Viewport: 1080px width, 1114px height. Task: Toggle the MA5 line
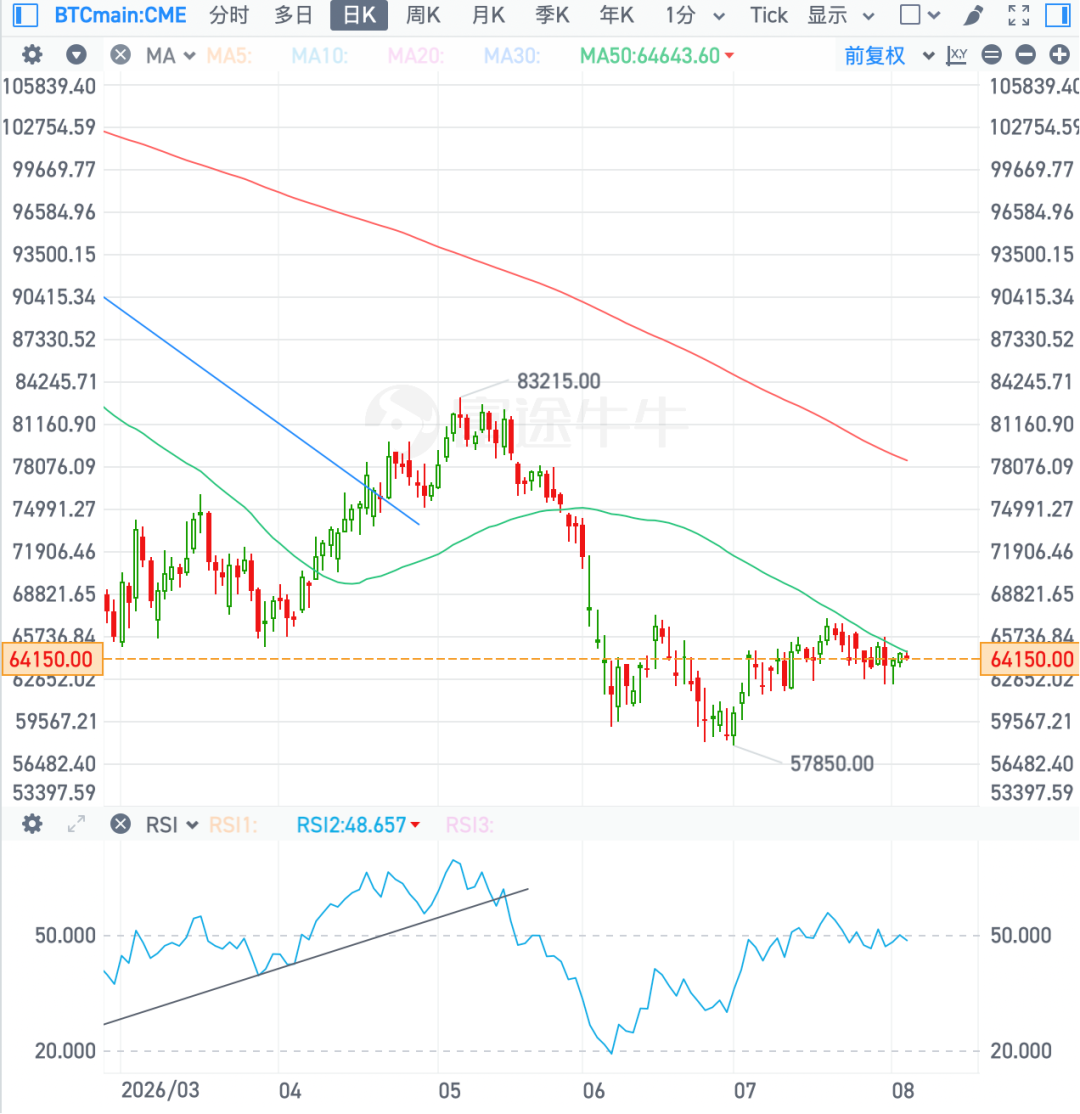(229, 55)
